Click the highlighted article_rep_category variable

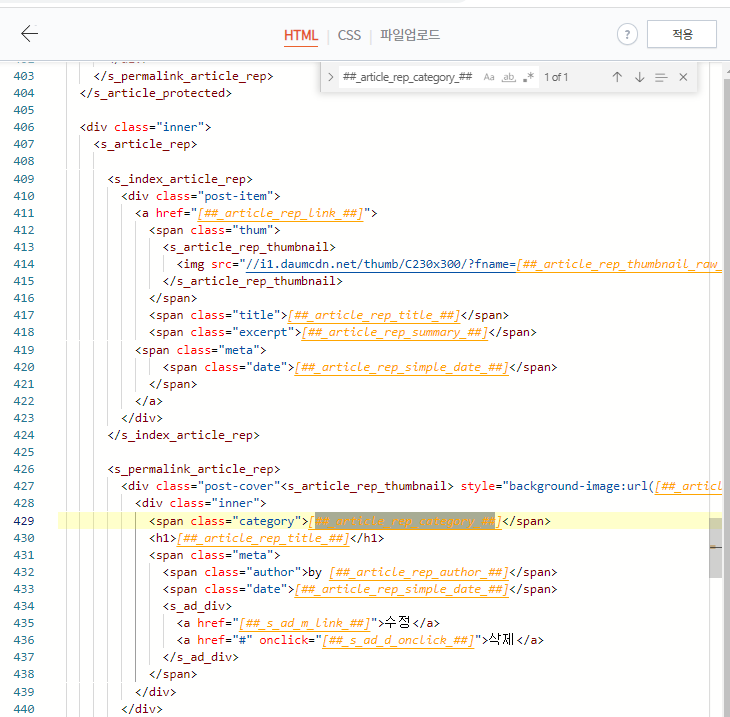tap(405, 521)
